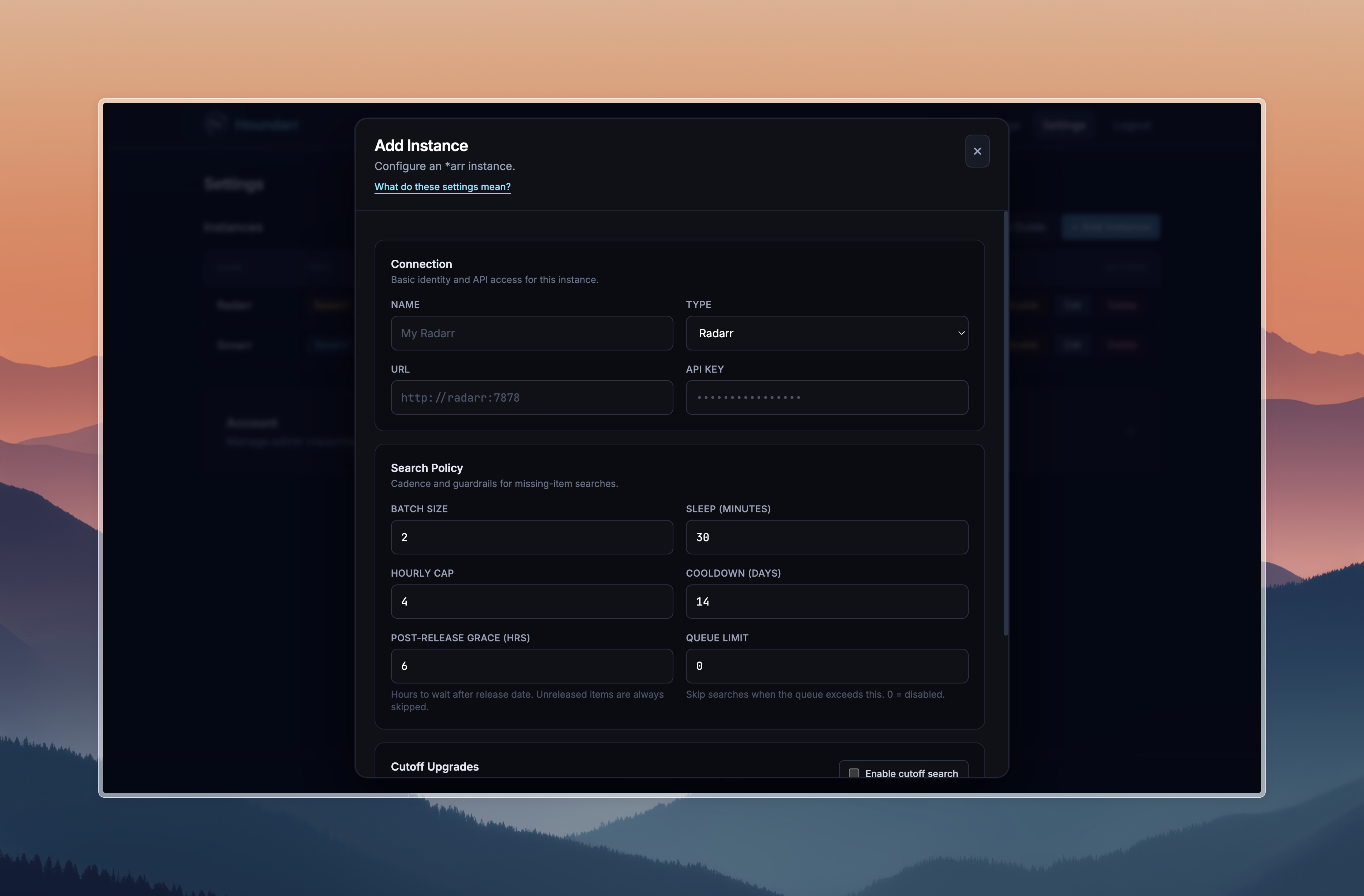Screen dimensions: 1364x896
Task: Click the Search Policy section heading
Action: 427,468
